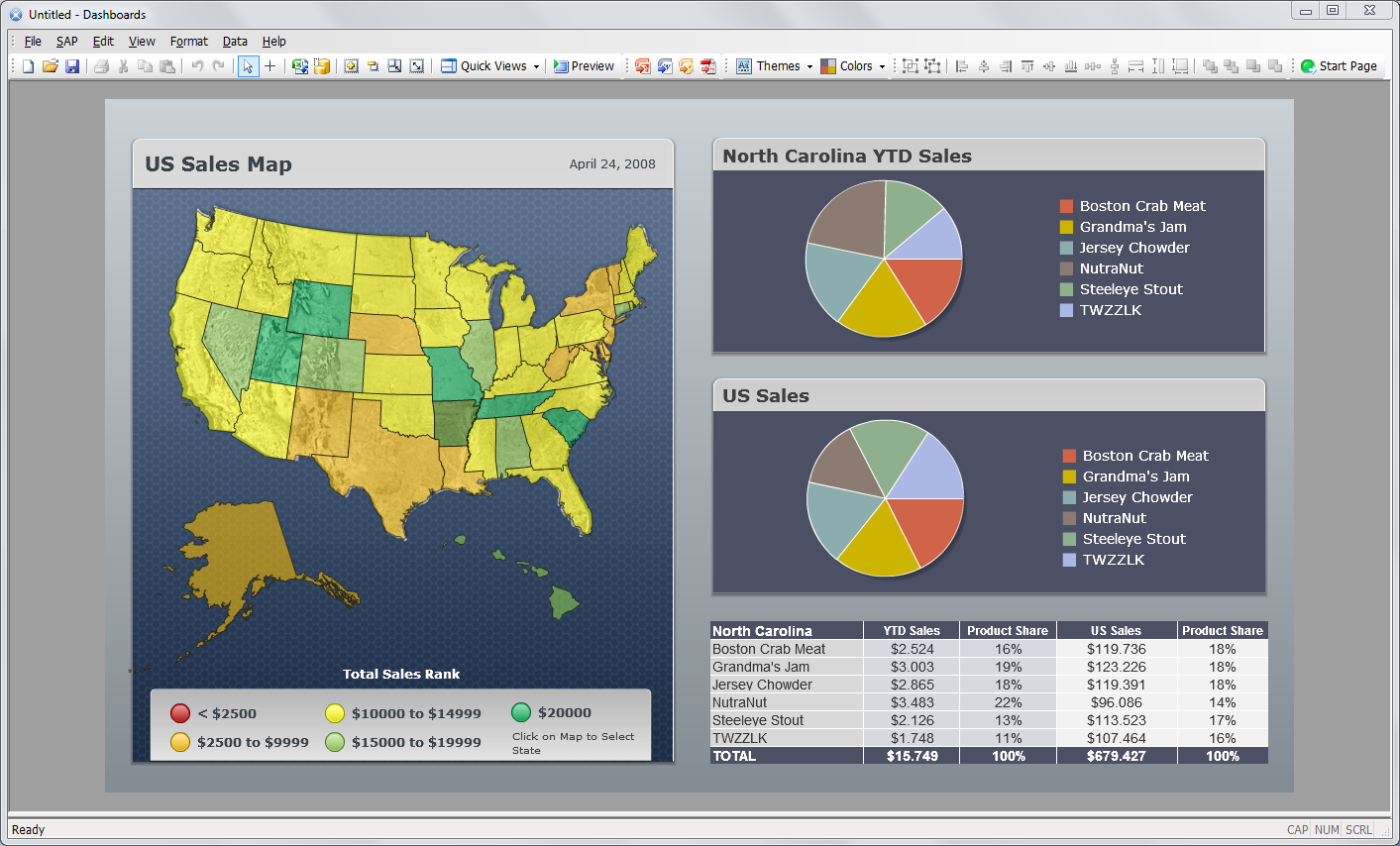Click the Preview button
The width and height of the screenshot is (1400, 846).
coord(584,66)
